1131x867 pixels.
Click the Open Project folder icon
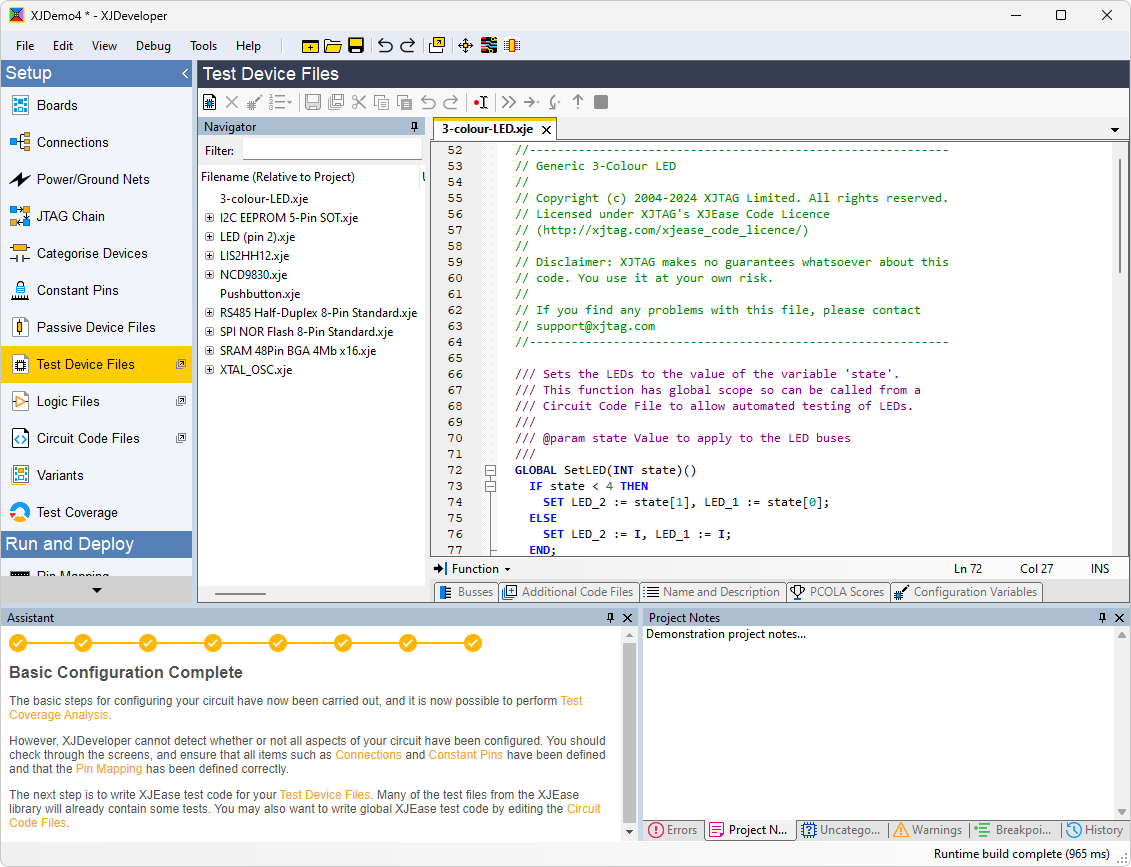[x=333, y=46]
